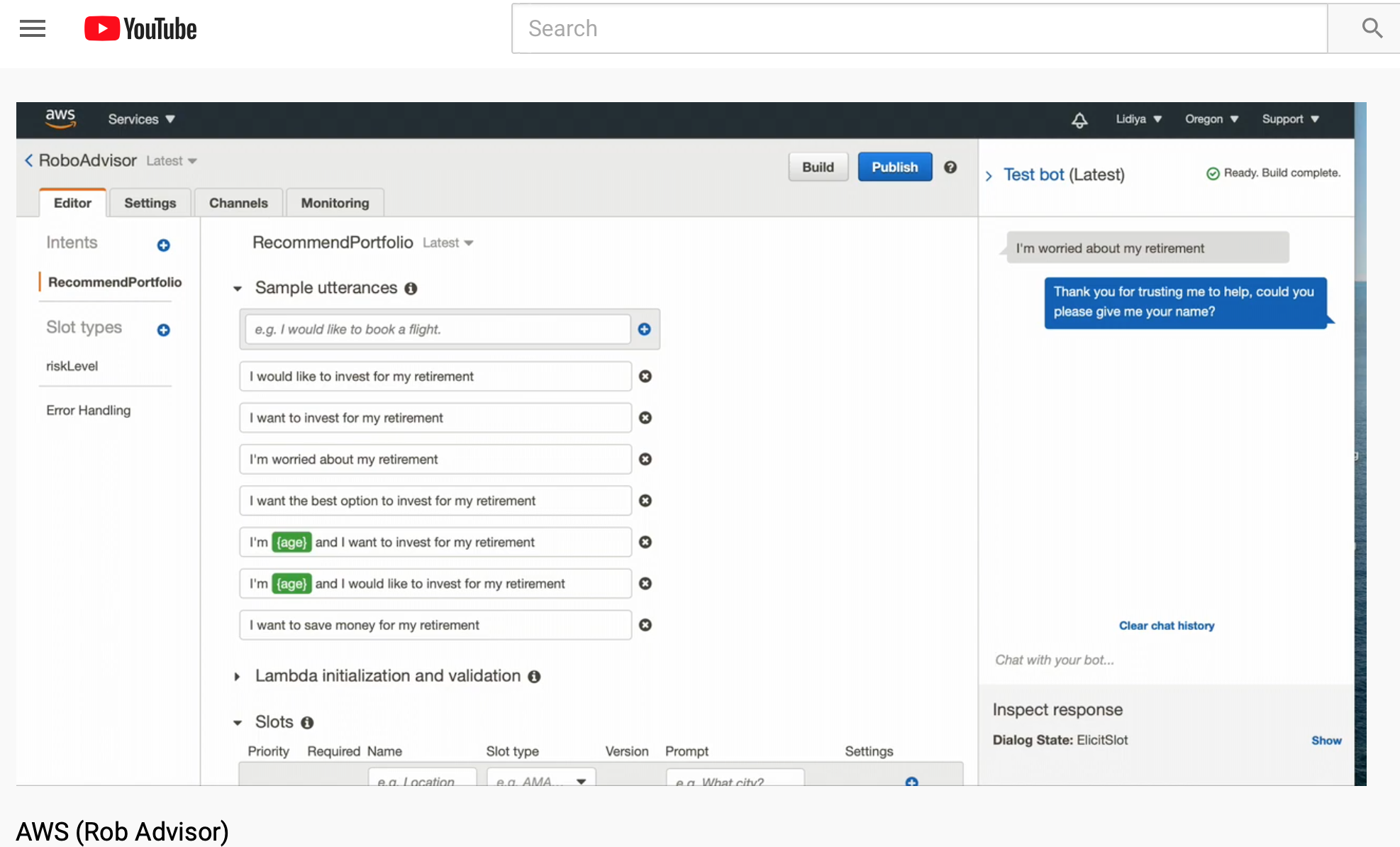Open the Oregon region dropdown

(1211, 119)
